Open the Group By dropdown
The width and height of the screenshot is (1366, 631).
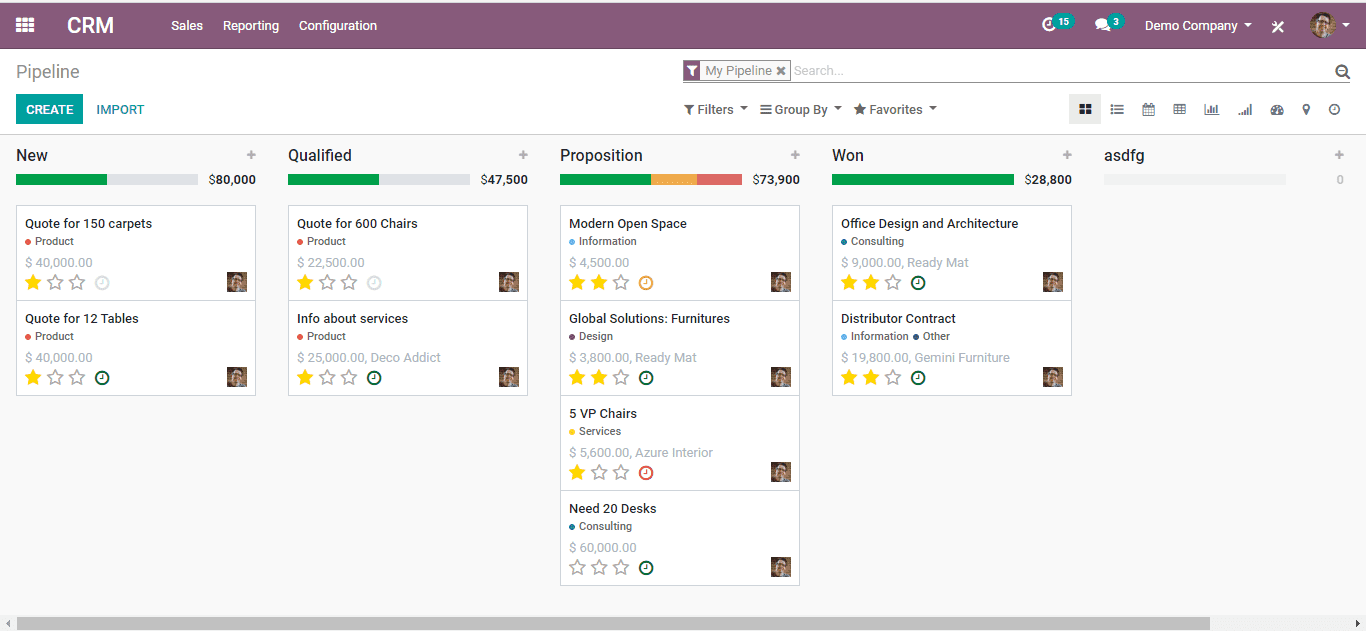tap(801, 110)
